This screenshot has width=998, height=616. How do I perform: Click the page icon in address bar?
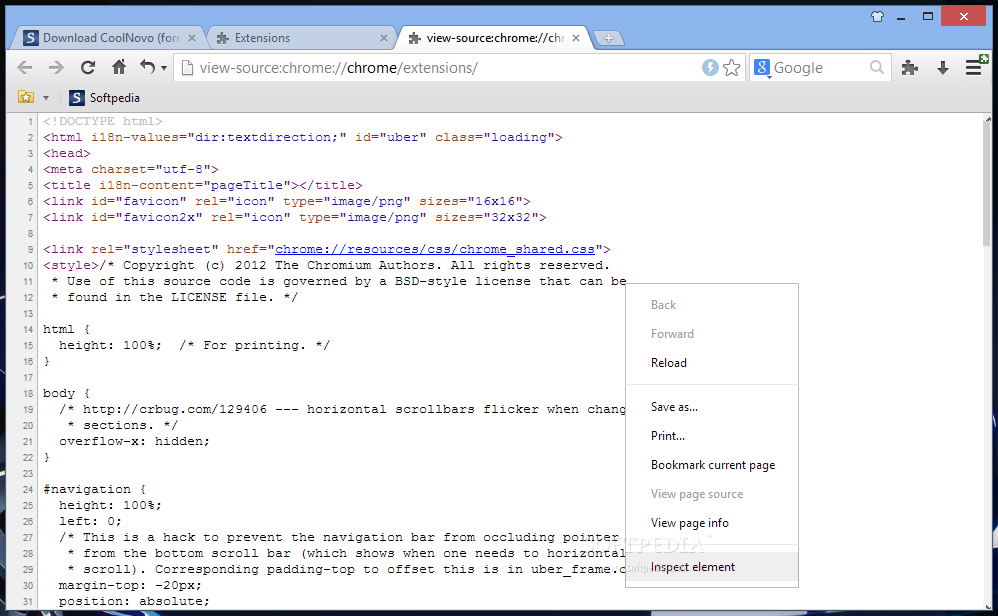pyautogui.click(x=186, y=67)
